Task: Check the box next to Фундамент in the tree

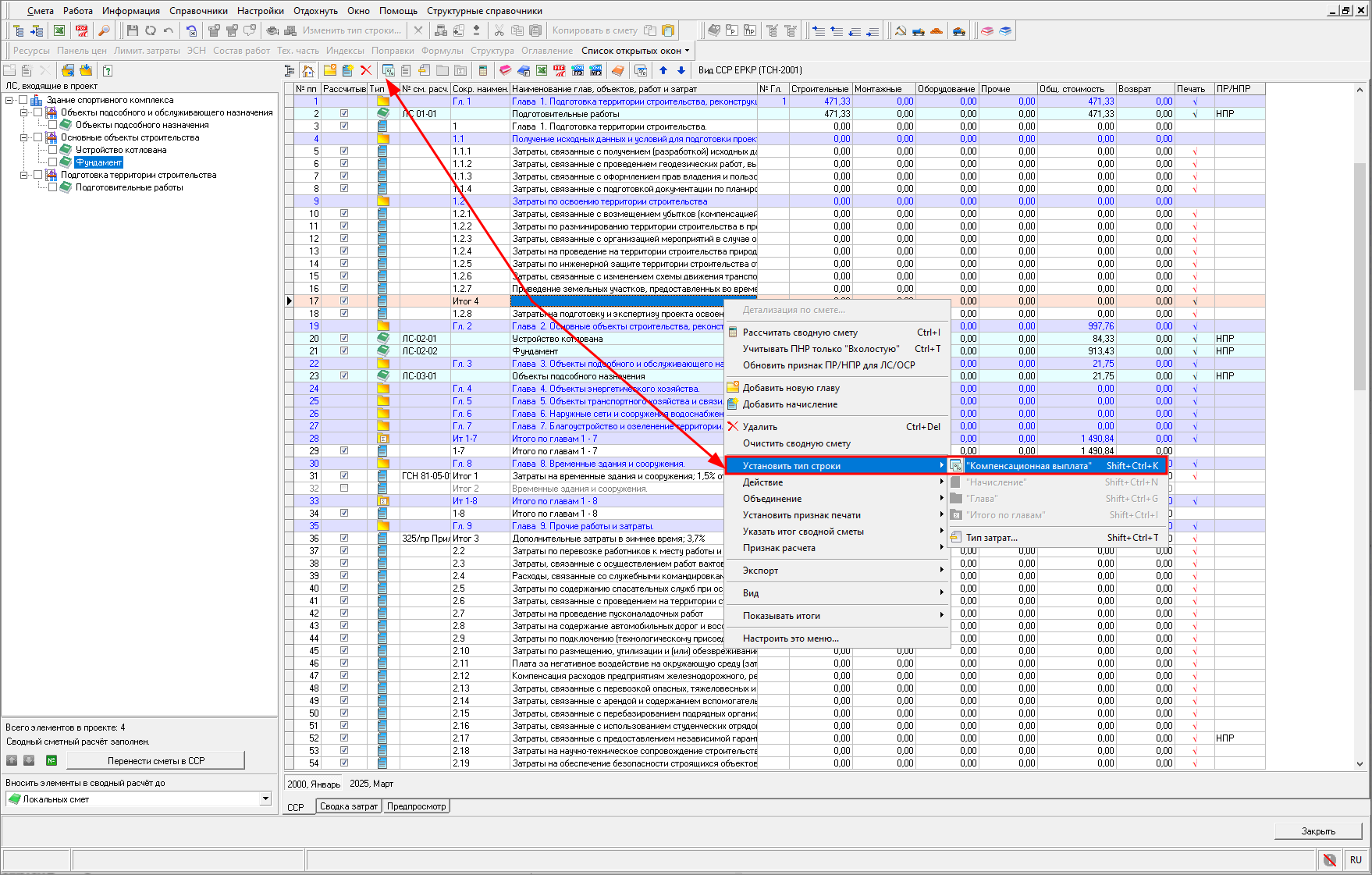Action: pos(53,162)
